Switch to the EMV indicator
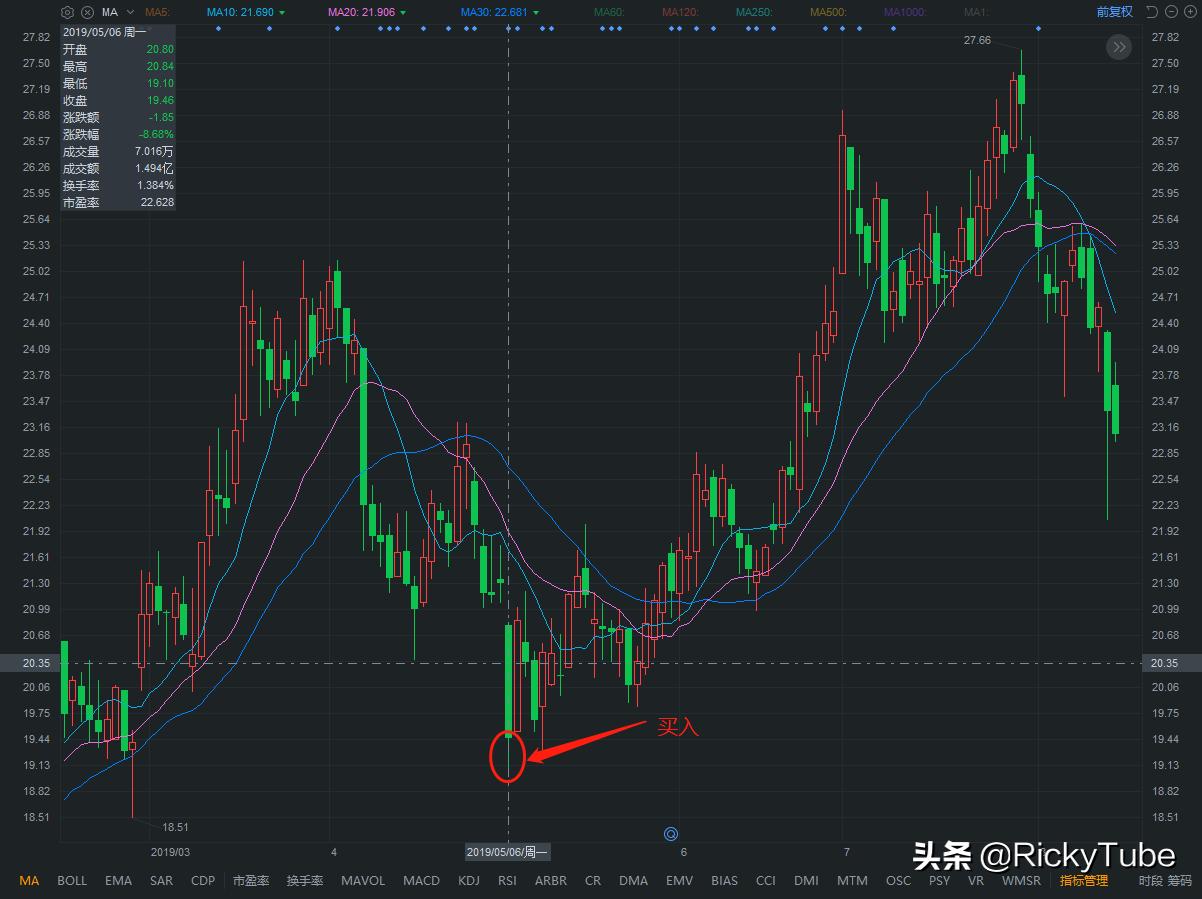 (679, 881)
